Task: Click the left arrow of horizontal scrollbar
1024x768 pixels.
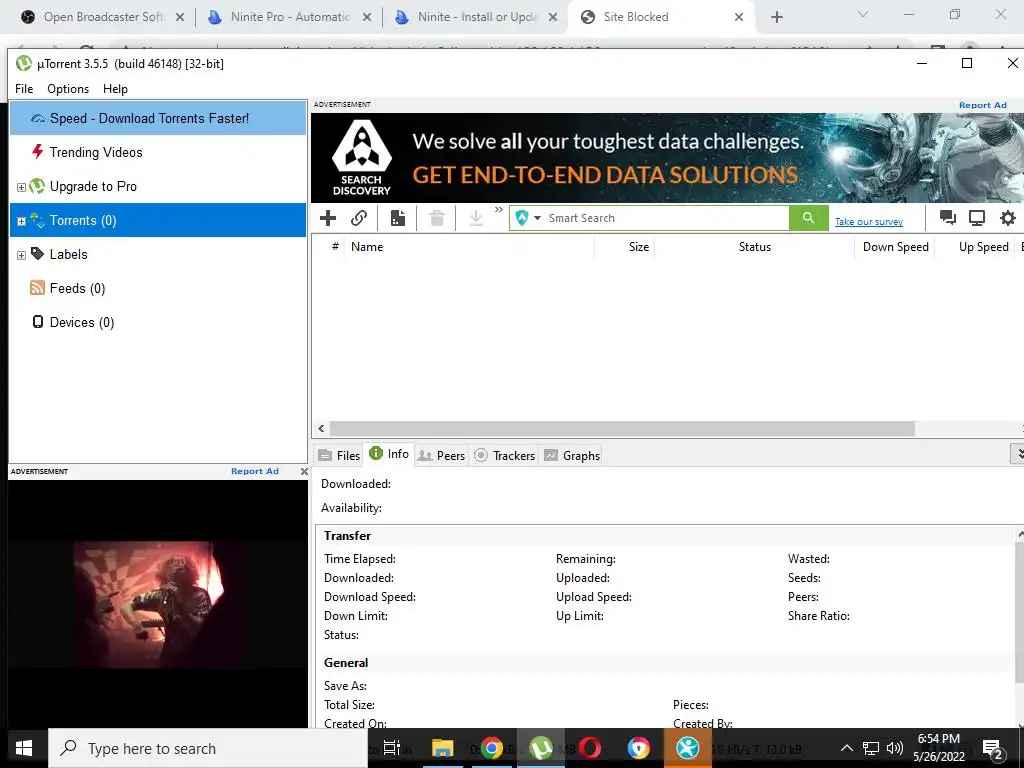Action: point(321,428)
